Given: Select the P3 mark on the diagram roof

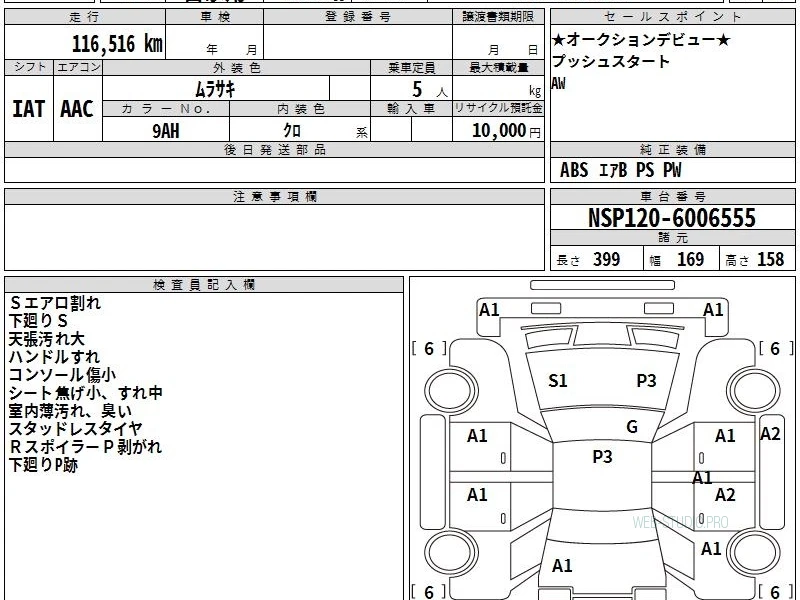Looking at the screenshot, I should (x=602, y=457).
